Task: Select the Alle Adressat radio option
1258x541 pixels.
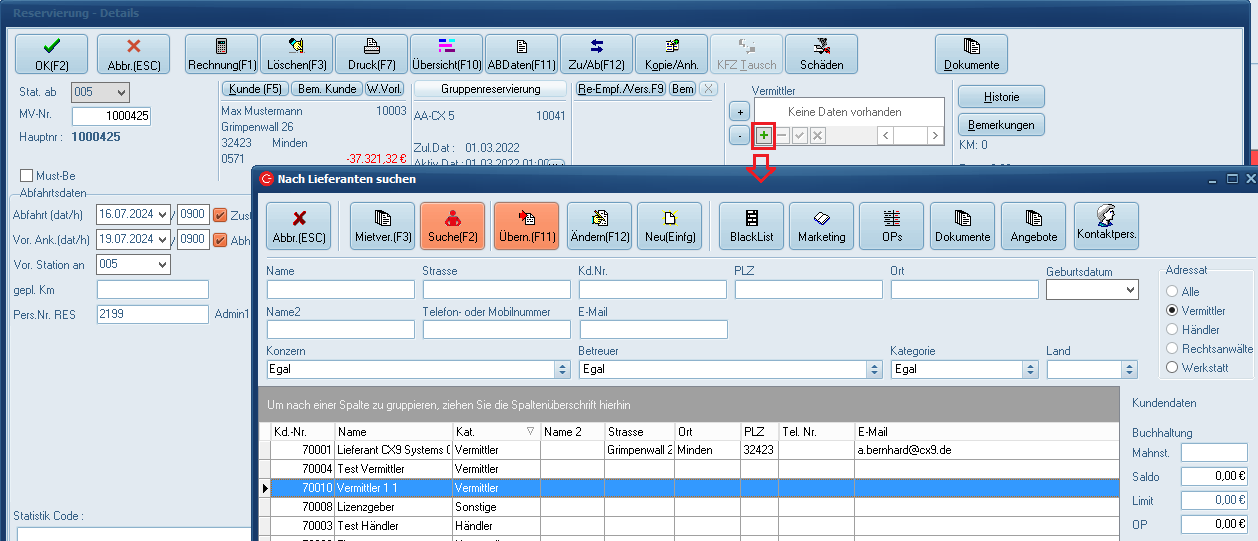Action: click(1173, 292)
